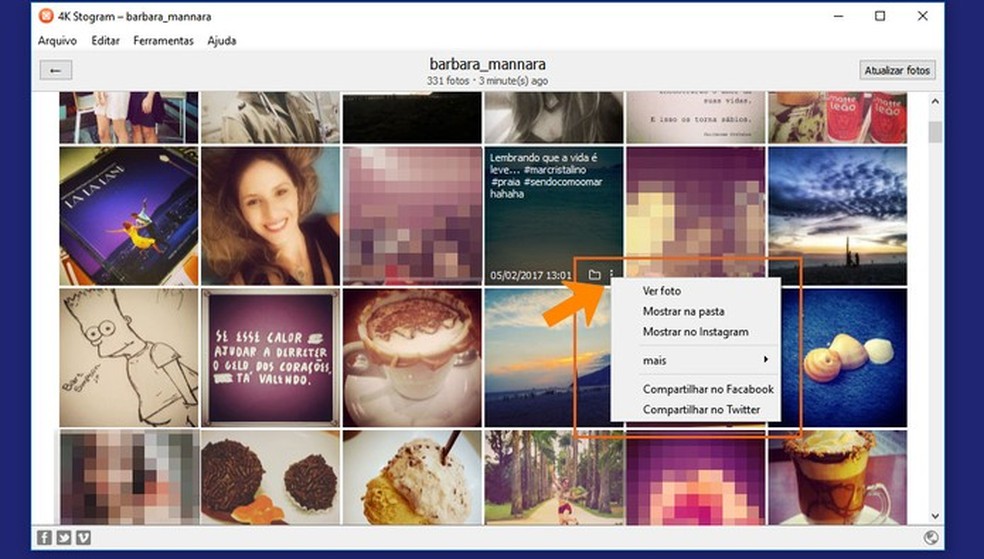Open the glass mug drink thumbnail
984x559 pixels.
point(838,477)
